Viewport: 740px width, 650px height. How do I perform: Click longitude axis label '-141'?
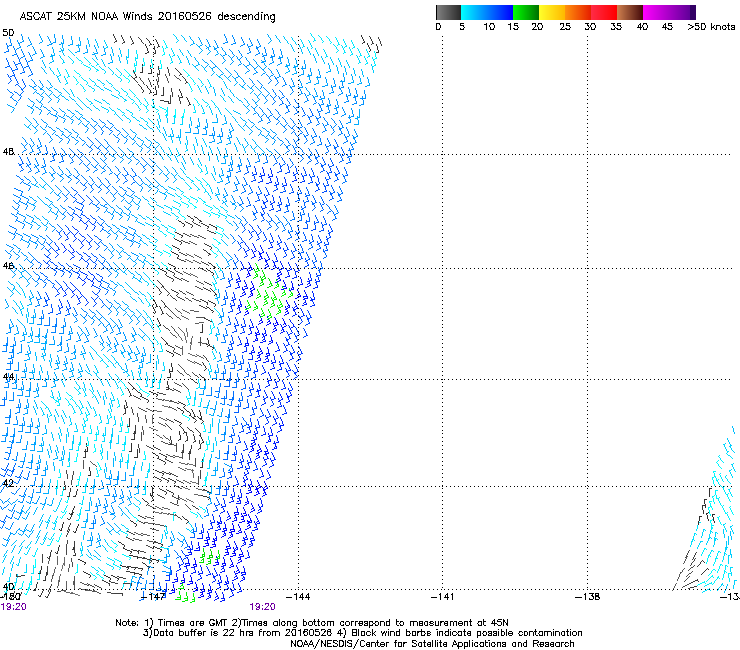point(443,597)
